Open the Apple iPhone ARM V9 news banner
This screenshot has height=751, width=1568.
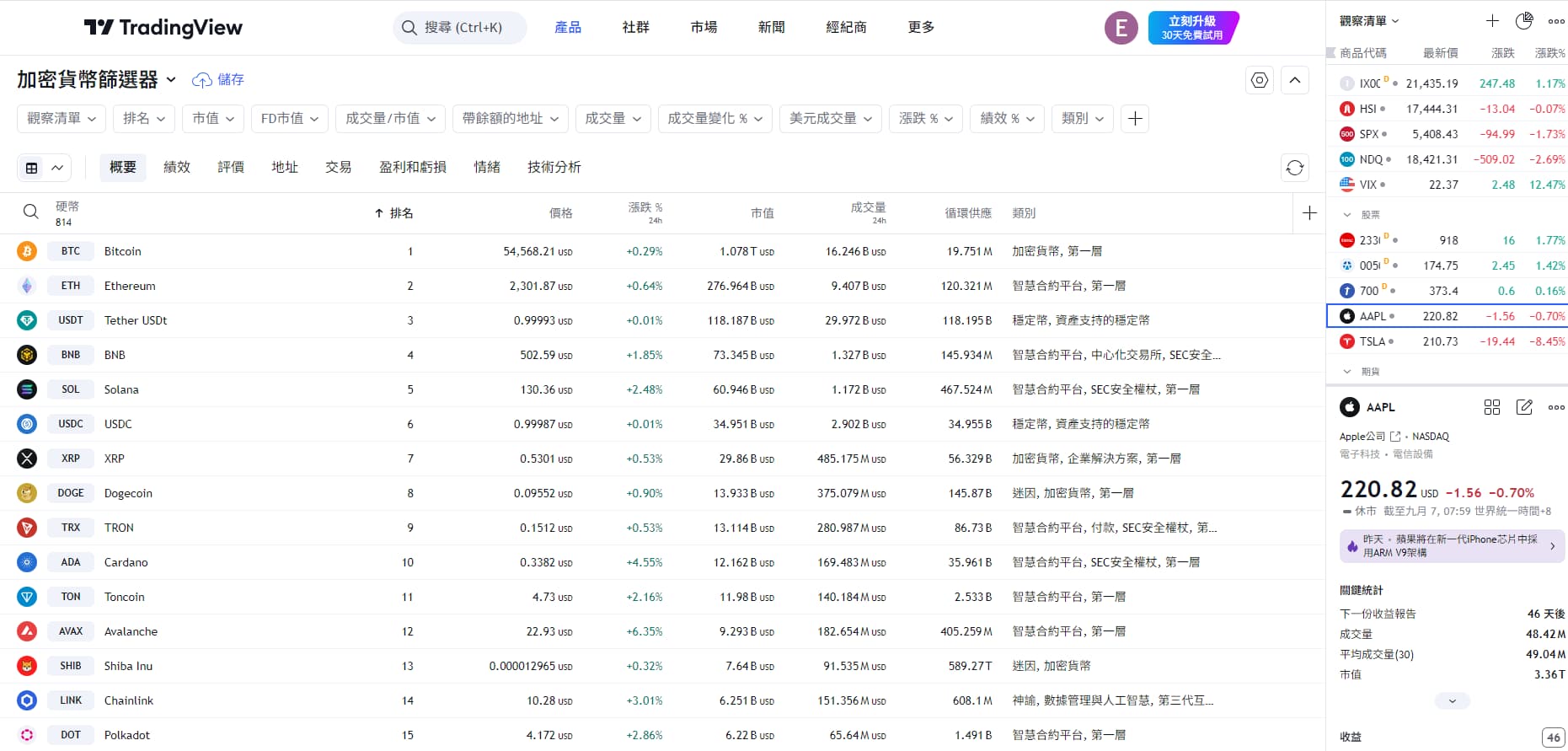pyautogui.click(x=1452, y=546)
